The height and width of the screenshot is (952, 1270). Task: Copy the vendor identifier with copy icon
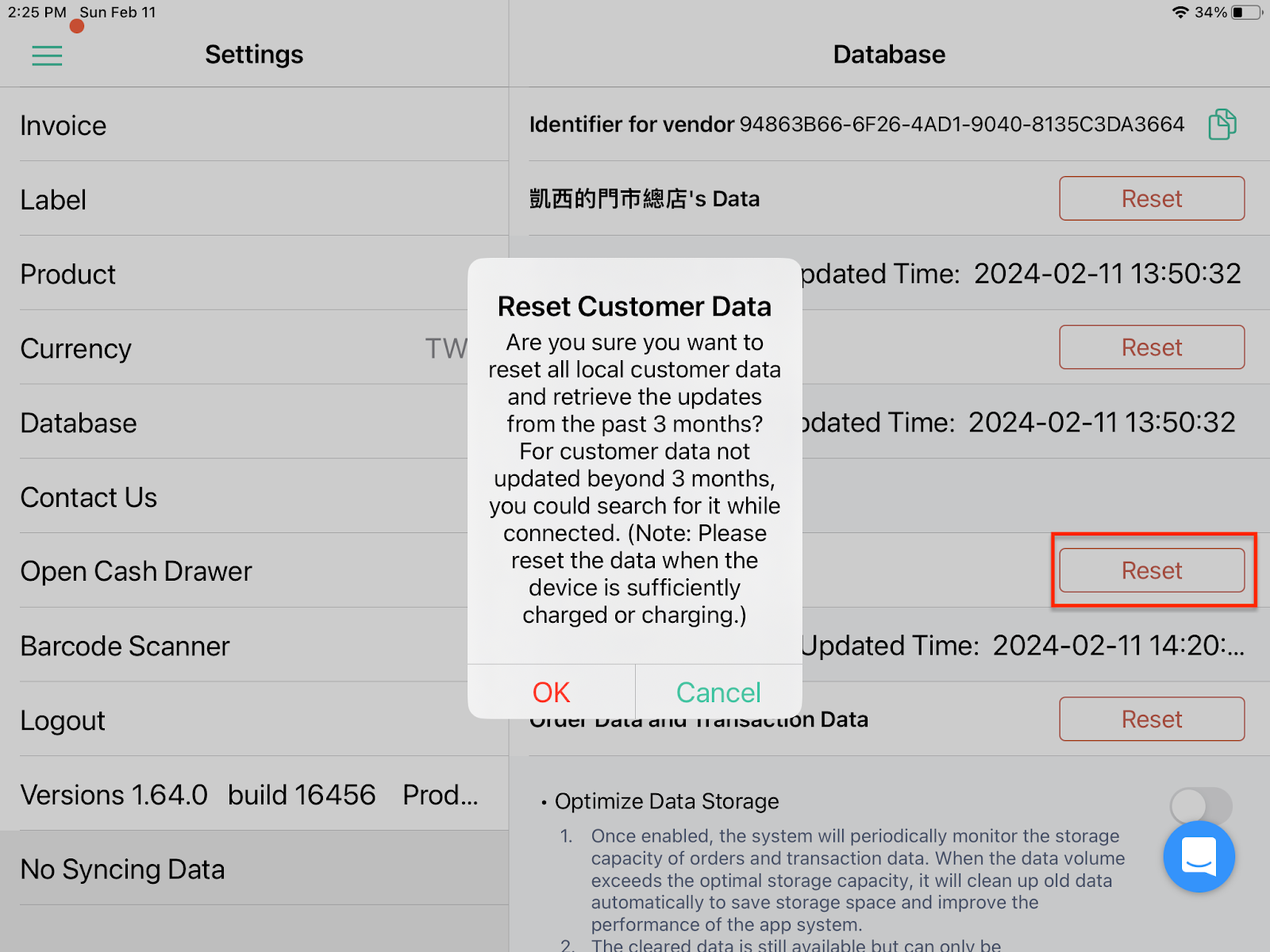[x=1222, y=125]
